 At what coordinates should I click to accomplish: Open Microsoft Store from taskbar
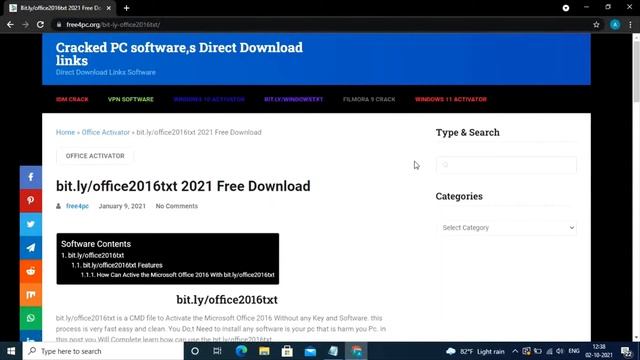click(287, 351)
